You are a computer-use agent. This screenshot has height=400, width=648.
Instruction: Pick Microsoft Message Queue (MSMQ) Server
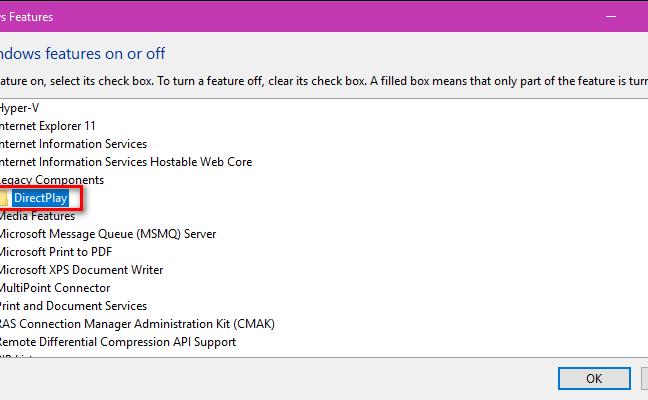(107, 234)
